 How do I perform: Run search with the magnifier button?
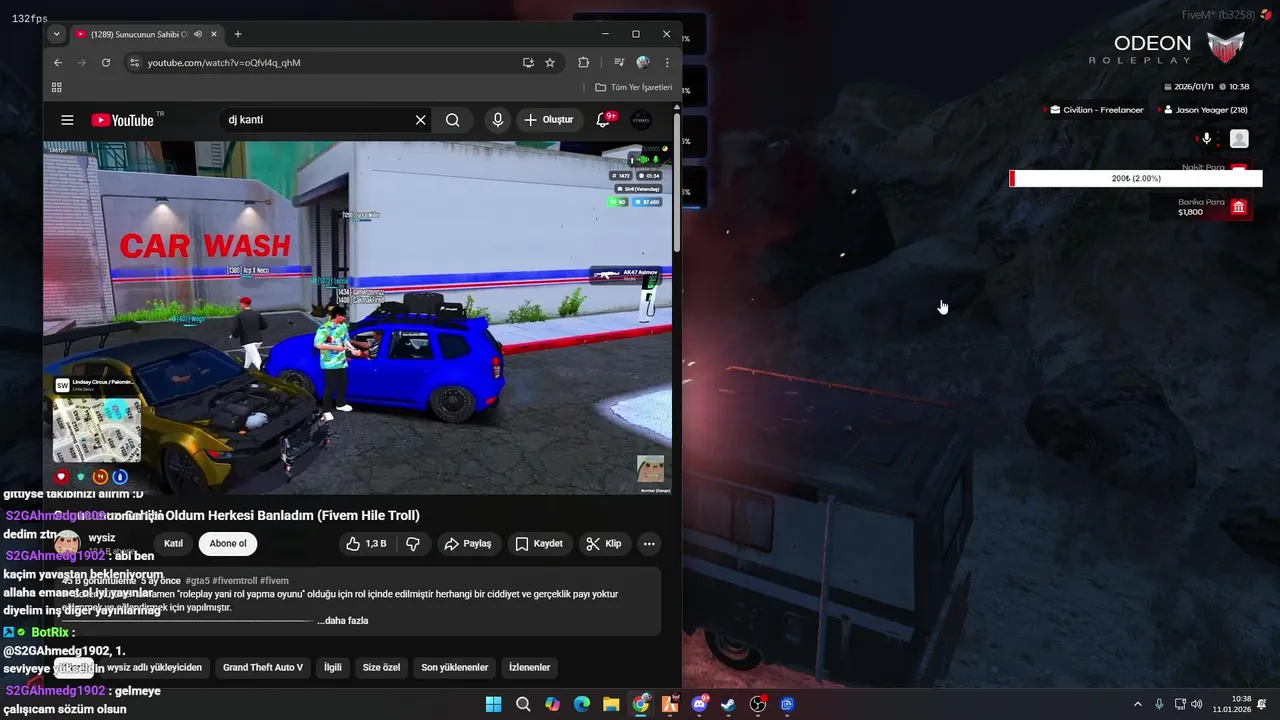point(453,120)
